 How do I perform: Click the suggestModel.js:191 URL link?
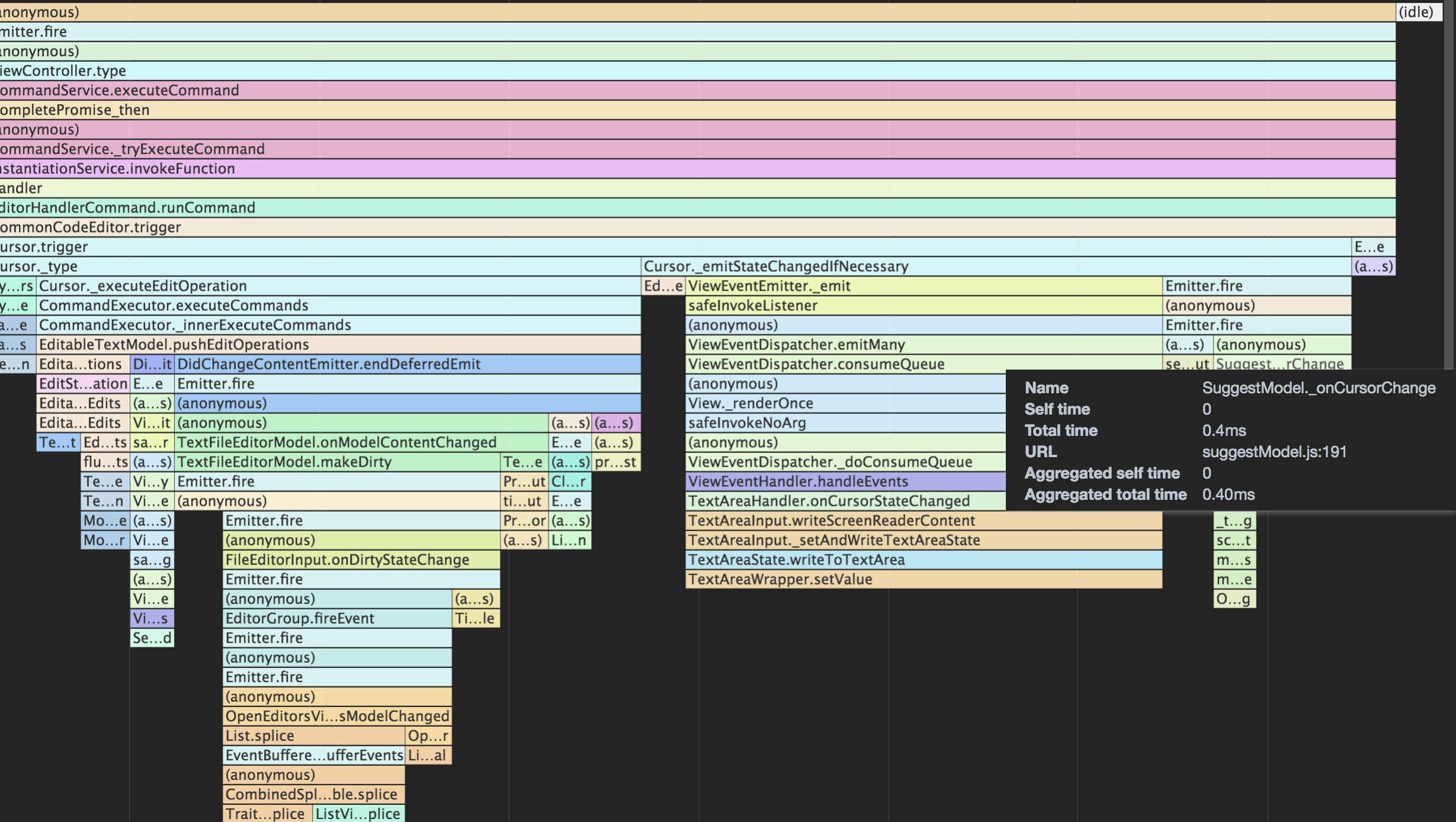1274,452
